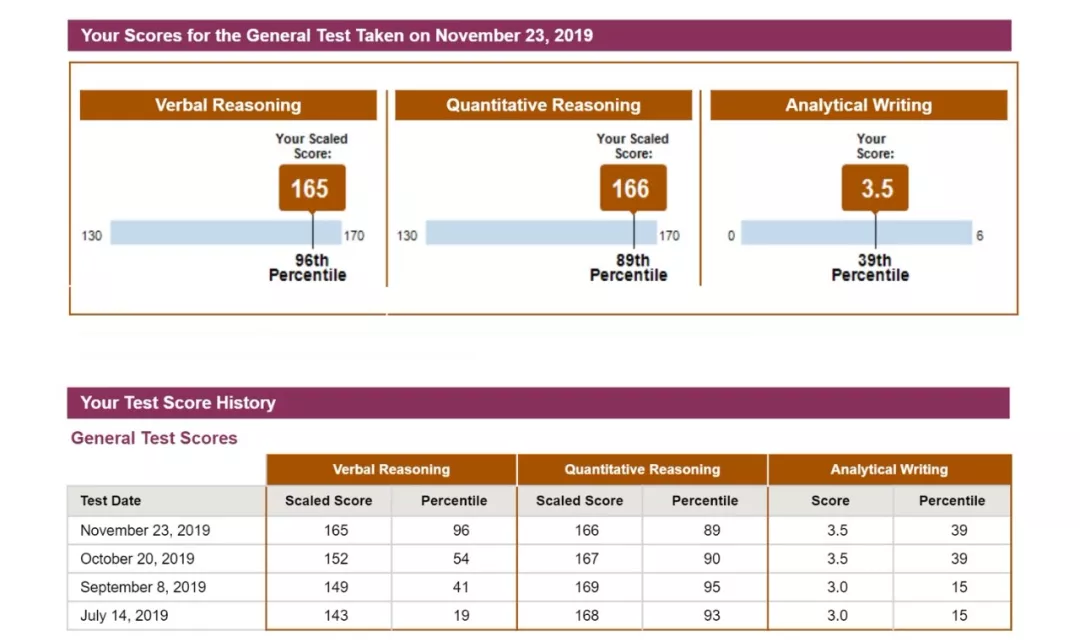Click the 169 Quantitative scaled score cell
The width and height of the screenshot is (1080, 642).
587,587
